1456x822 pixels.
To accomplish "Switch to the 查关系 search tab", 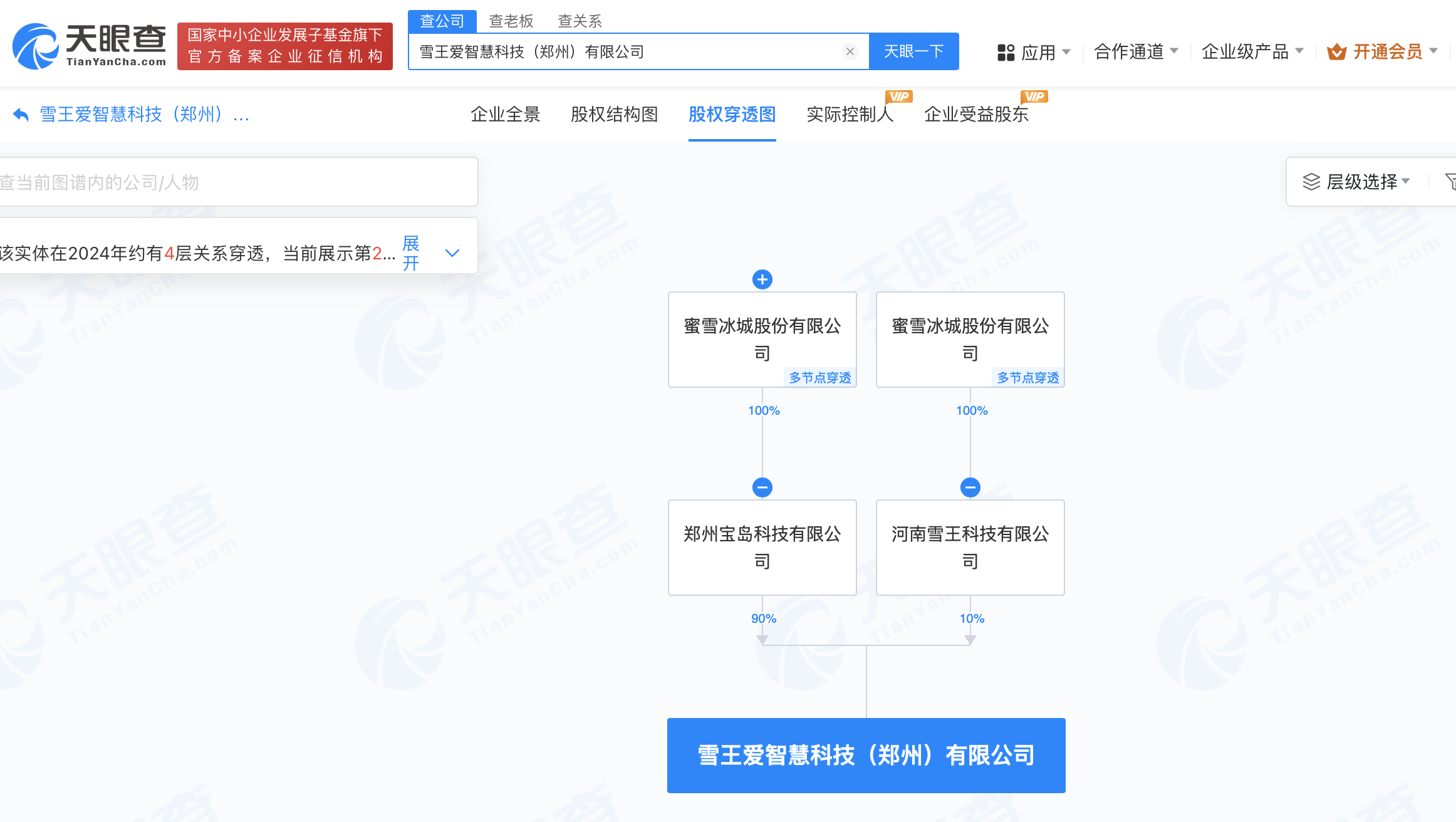I will tap(580, 21).
